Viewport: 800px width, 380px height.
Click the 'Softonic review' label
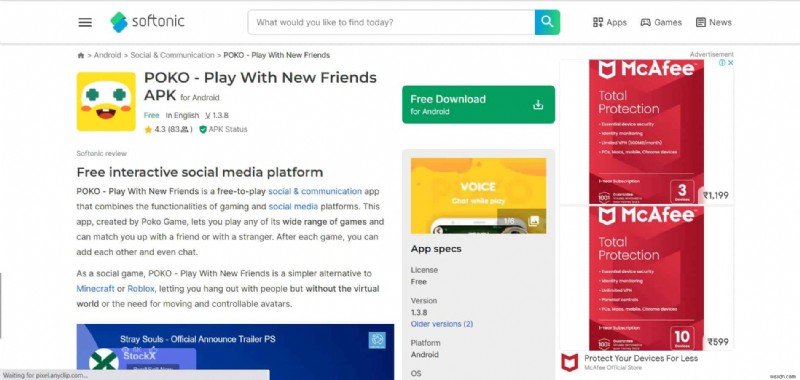102,154
